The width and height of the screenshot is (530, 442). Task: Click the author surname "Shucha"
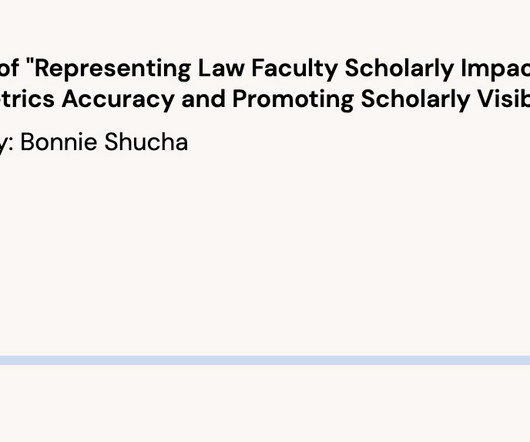pos(146,142)
